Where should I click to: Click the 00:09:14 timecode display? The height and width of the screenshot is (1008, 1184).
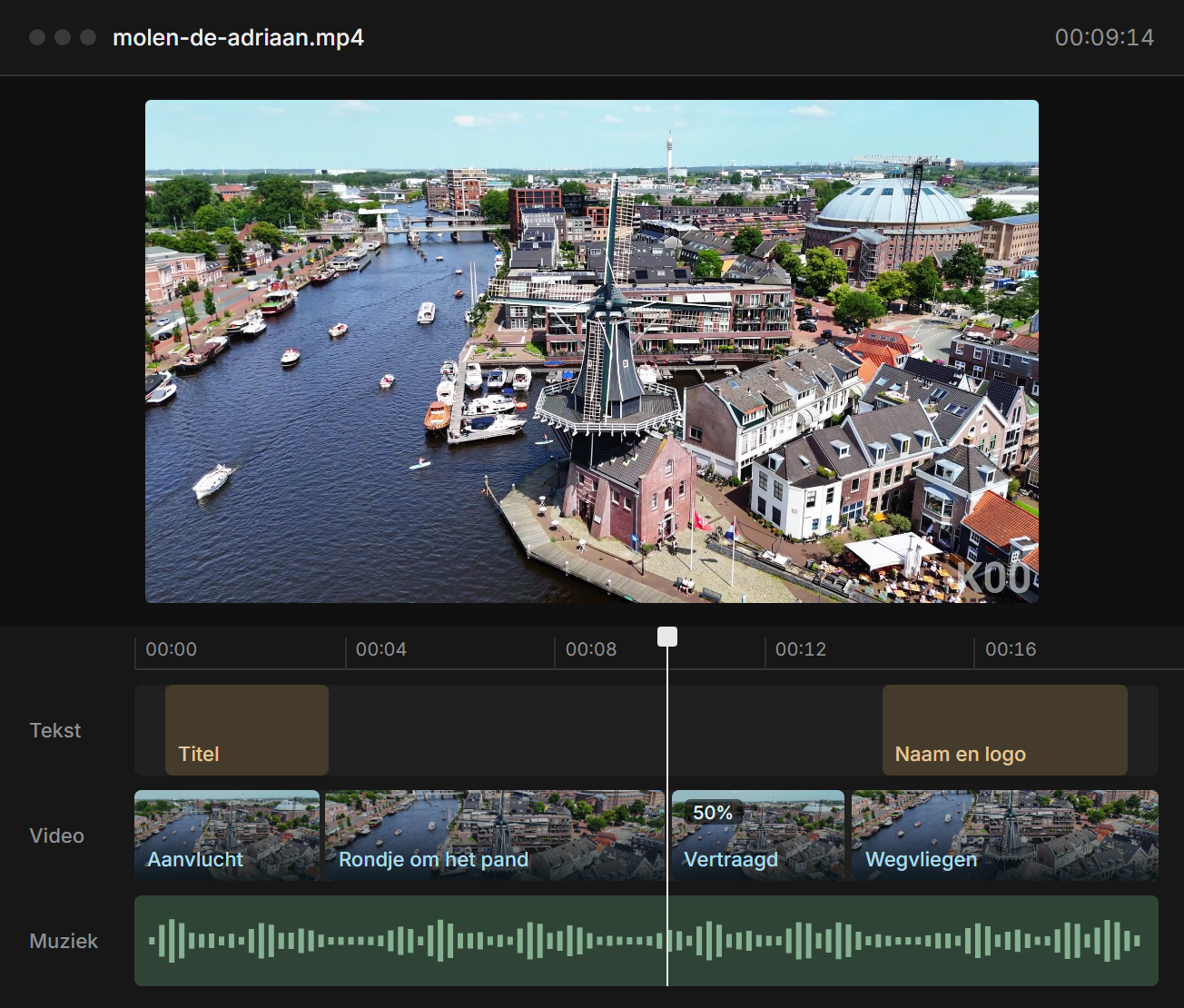coord(1104,37)
